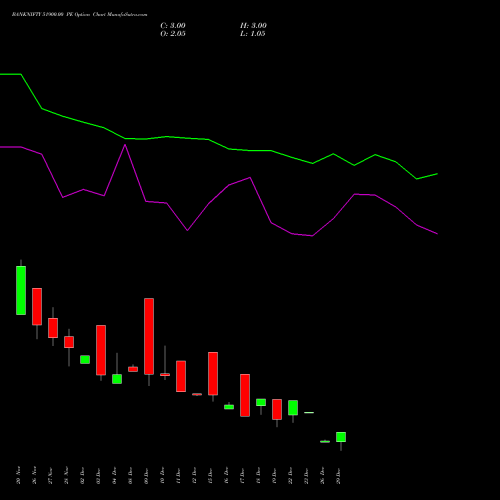Screen dimensions: 500x500
Task: Click the low value "L: 1.05"
Action: [x=253, y=34]
